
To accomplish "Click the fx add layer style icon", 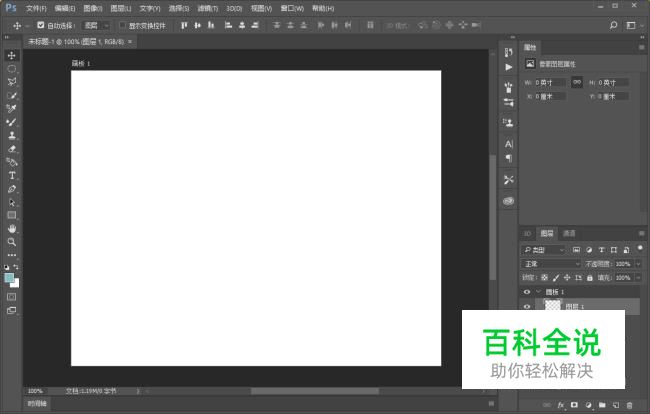I will pos(560,405).
